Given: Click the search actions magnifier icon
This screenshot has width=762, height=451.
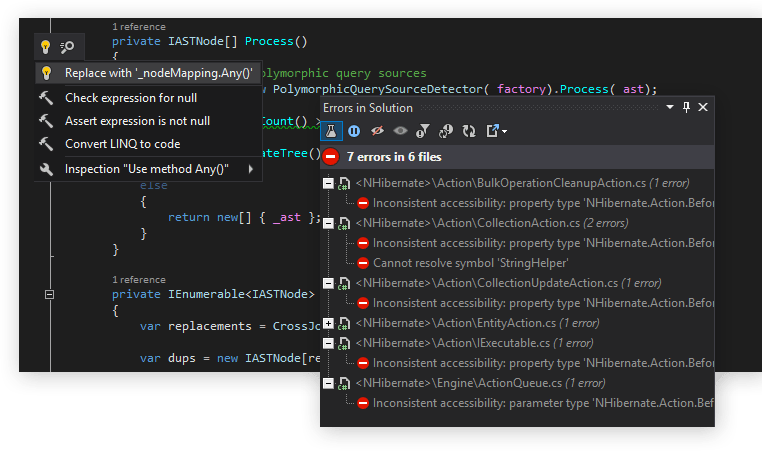Looking at the screenshot, I should [x=67, y=47].
